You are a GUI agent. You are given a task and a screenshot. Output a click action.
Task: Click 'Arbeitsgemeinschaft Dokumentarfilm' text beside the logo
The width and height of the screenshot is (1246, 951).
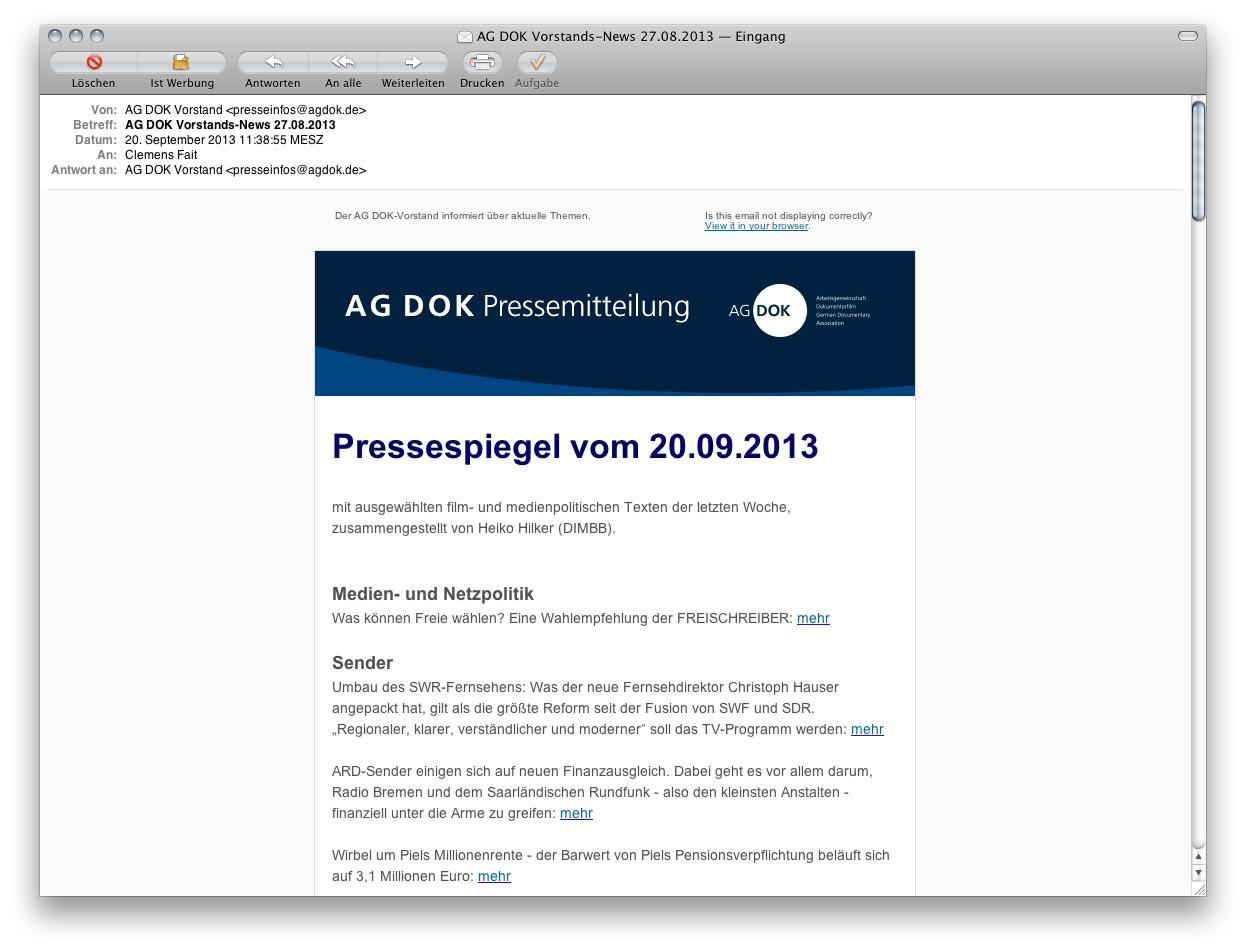tap(841, 302)
